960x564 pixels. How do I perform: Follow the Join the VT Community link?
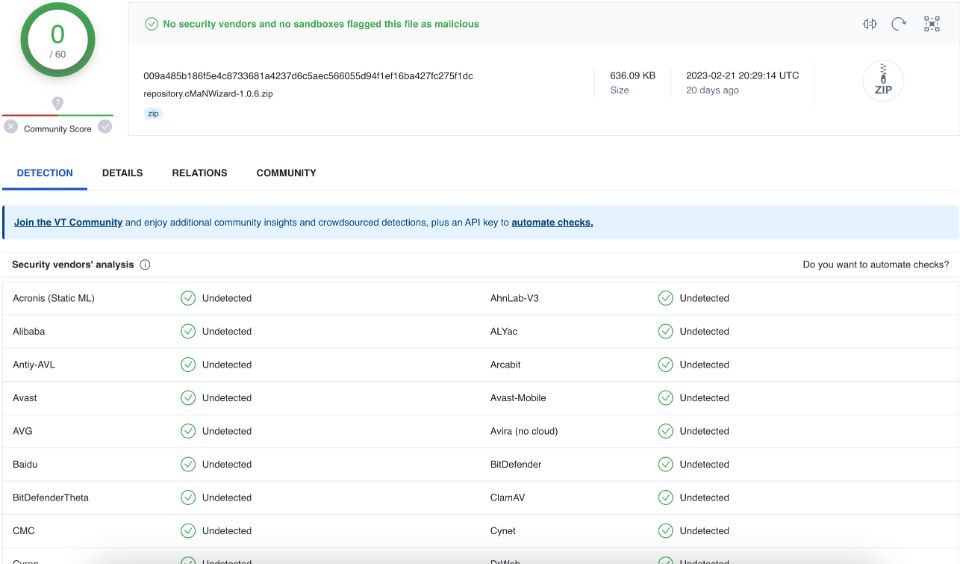point(68,222)
